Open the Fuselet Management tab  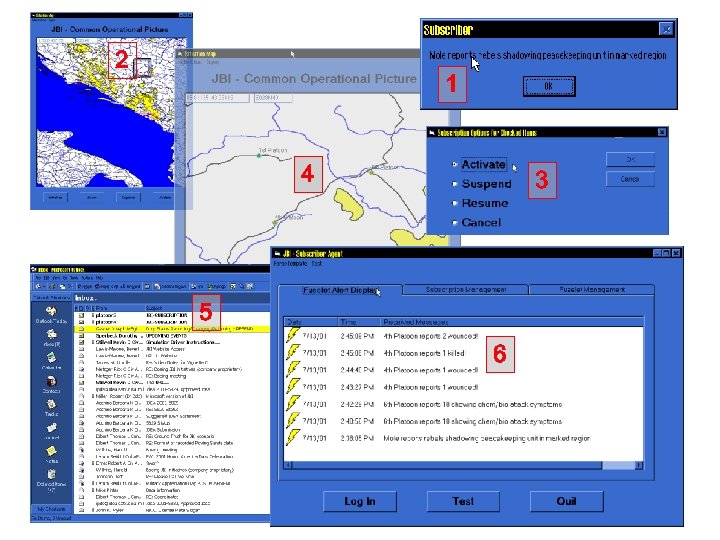pyautogui.click(x=592, y=290)
